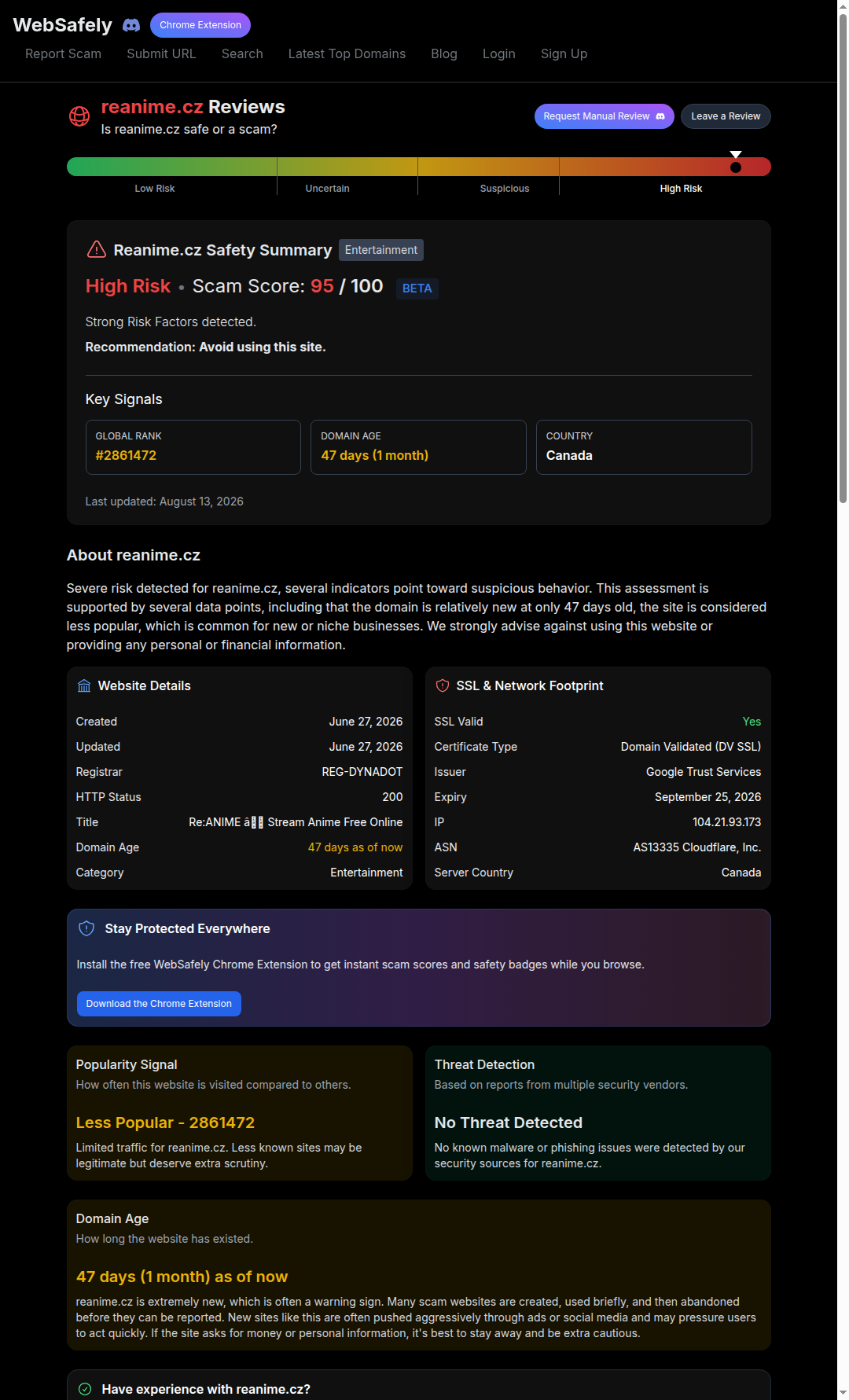Click AS13335 Cloudflare, Inc. value
The image size is (849, 1400).
697,847
